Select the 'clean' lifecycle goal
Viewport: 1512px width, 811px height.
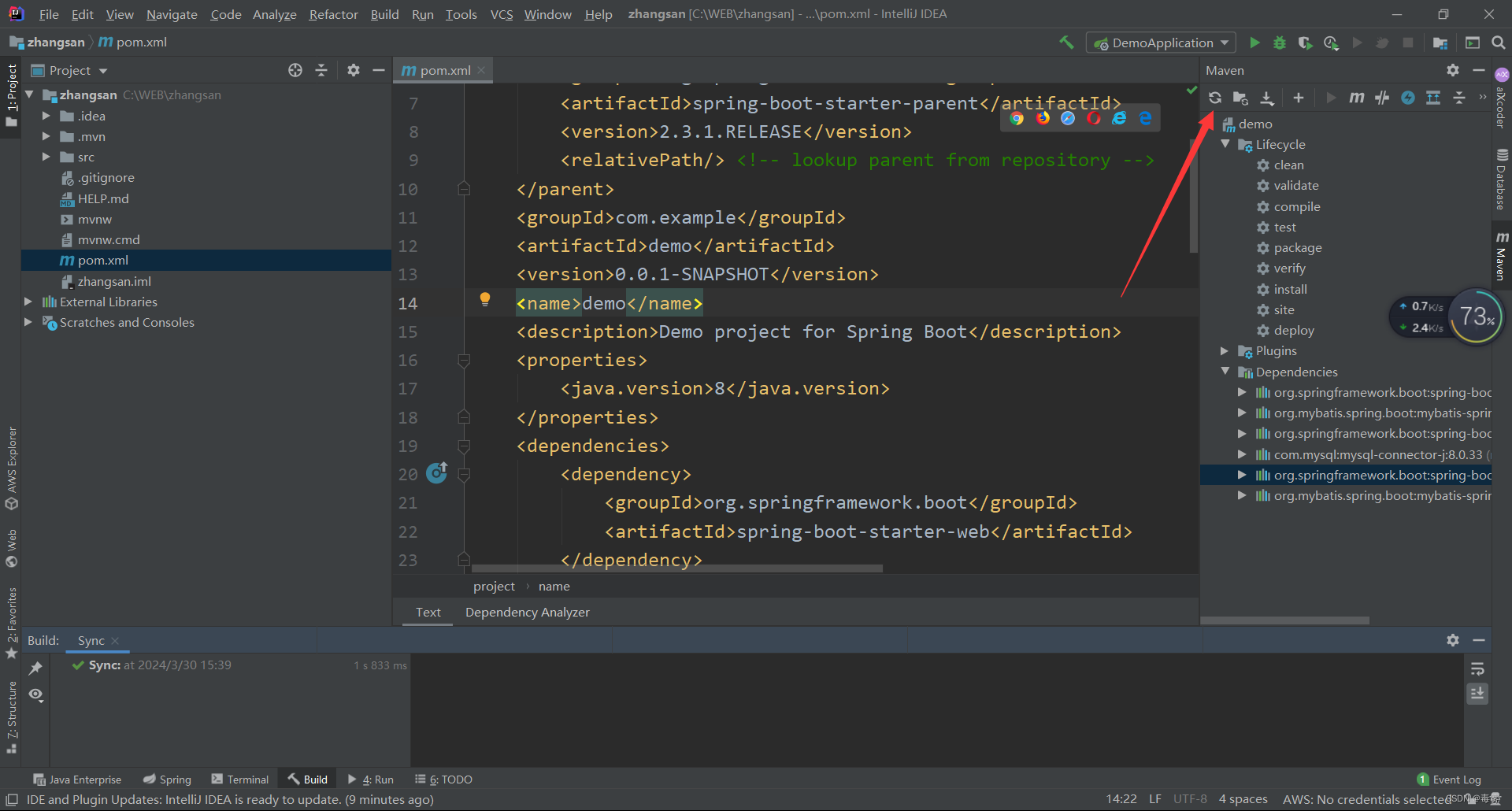(1288, 165)
